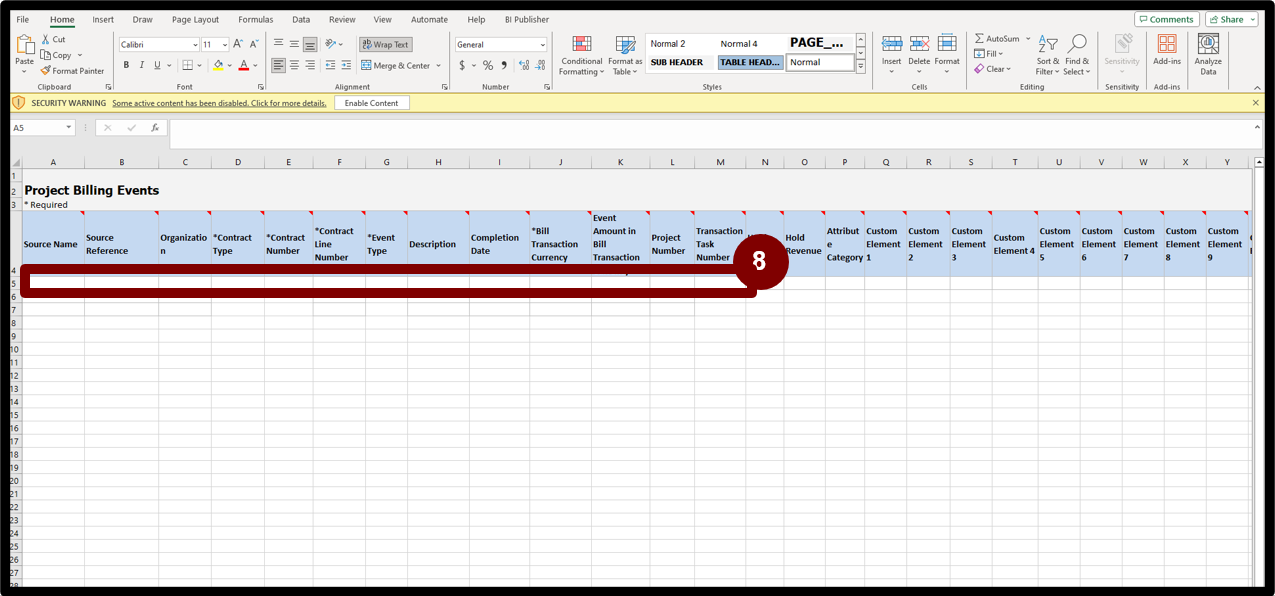Apply red font color A

[x=243, y=65]
